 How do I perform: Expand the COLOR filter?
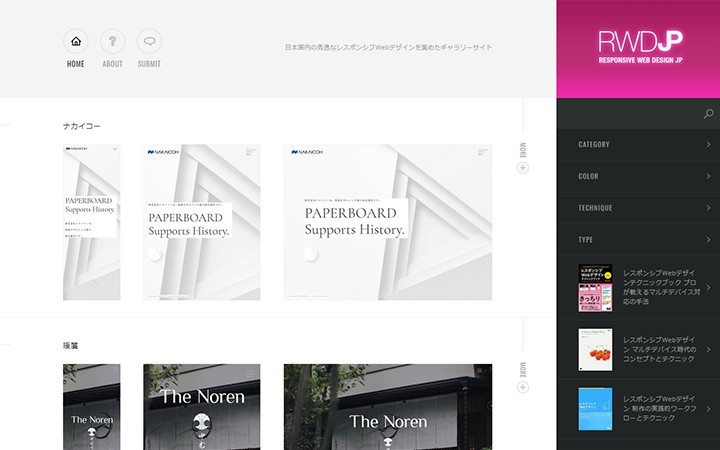(x=638, y=176)
